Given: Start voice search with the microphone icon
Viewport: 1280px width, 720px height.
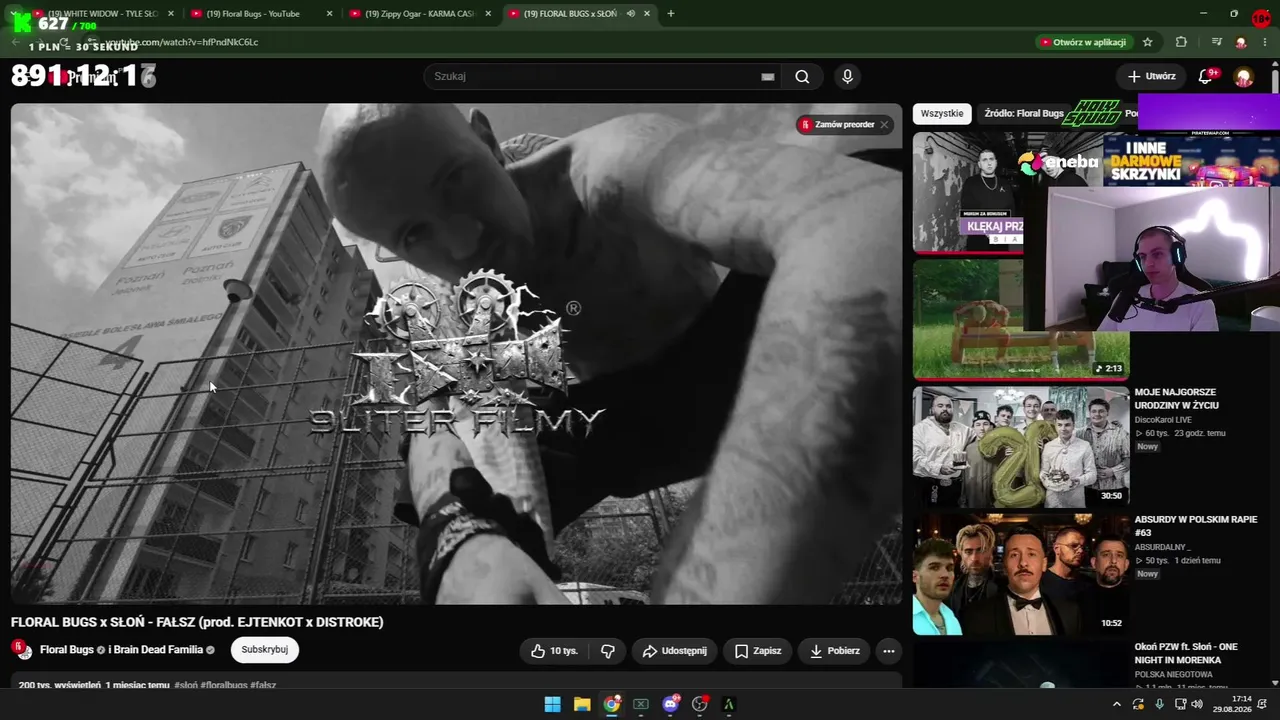Looking at the screenshot, I should coord(847,77).
